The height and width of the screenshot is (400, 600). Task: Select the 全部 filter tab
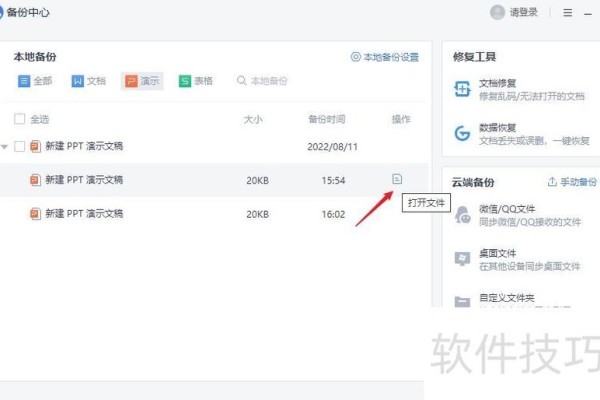point(35,81)
